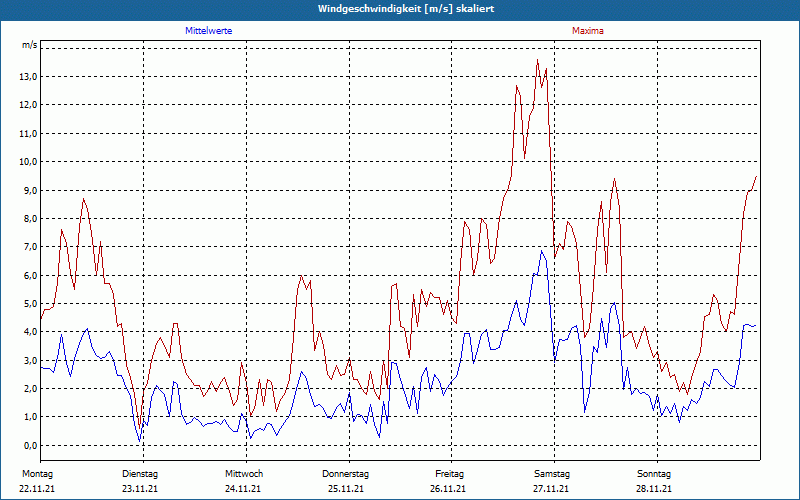Click the y-axis value '8,0'
This screenshot has width=800, height=500.
click(30, 218)
